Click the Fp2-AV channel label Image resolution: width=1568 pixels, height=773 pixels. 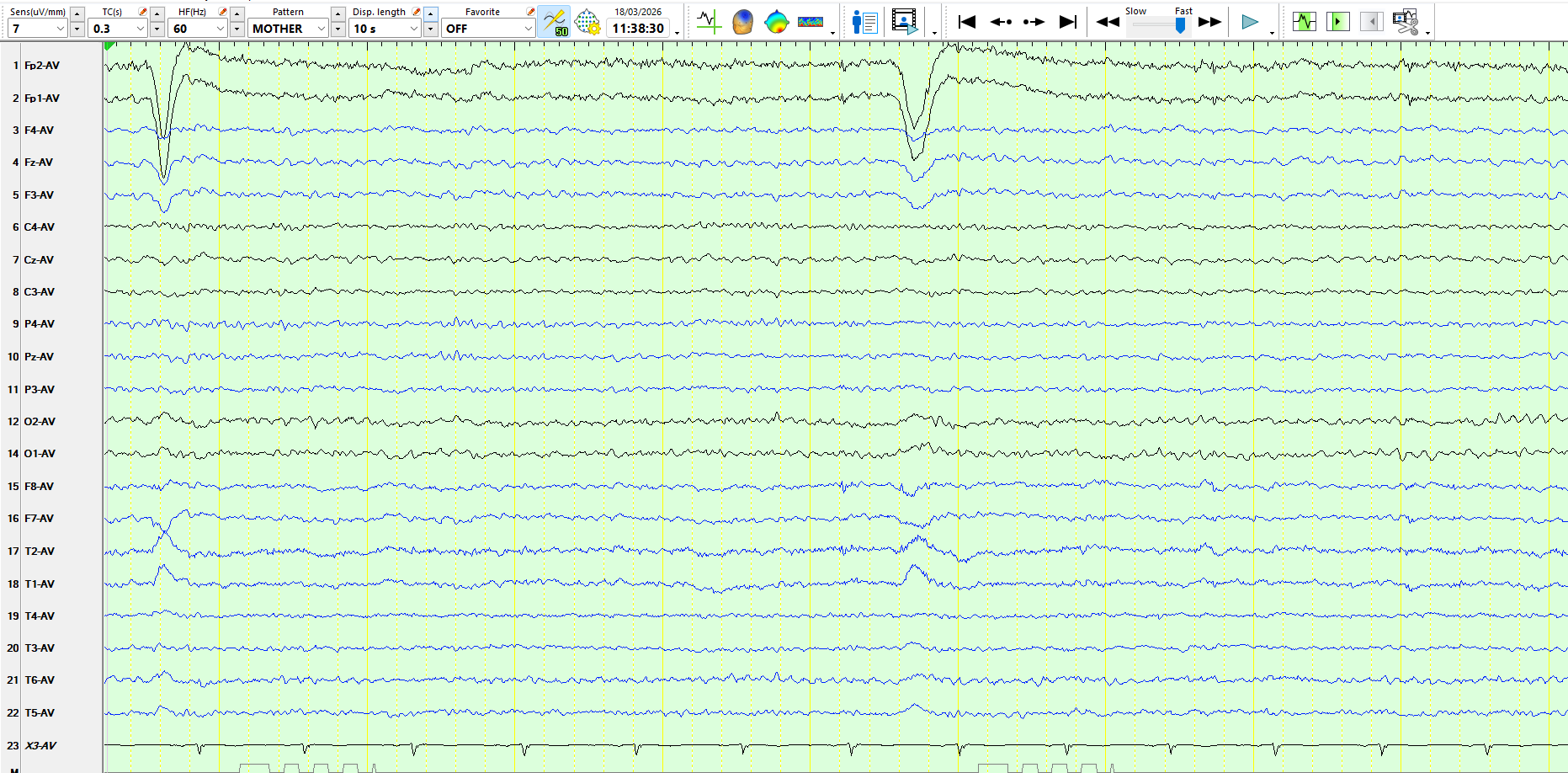[x=42, y=66]
